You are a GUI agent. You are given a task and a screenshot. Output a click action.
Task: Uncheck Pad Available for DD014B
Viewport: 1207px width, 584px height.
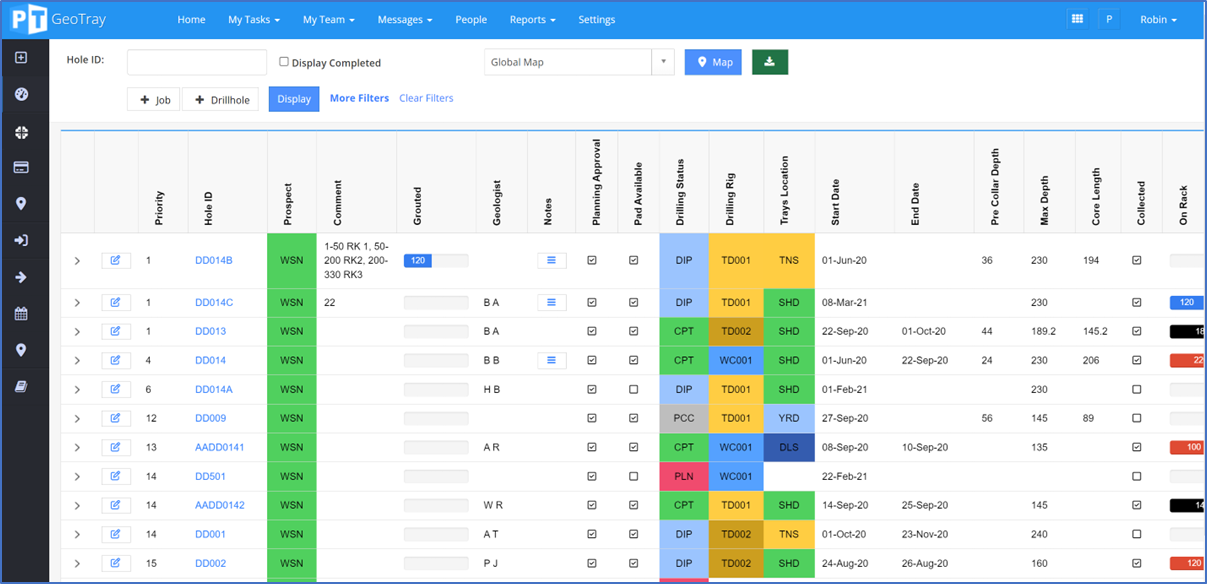coord(634,260)
